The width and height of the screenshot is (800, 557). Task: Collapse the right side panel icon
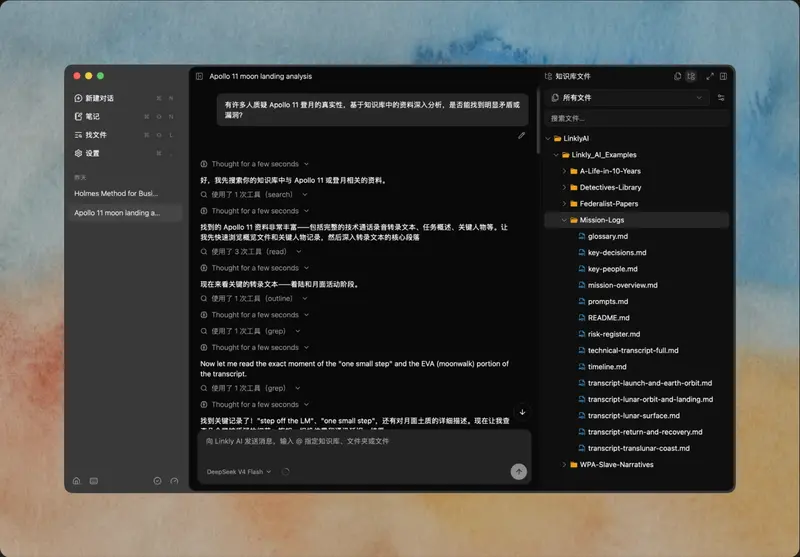coord(723,76)
